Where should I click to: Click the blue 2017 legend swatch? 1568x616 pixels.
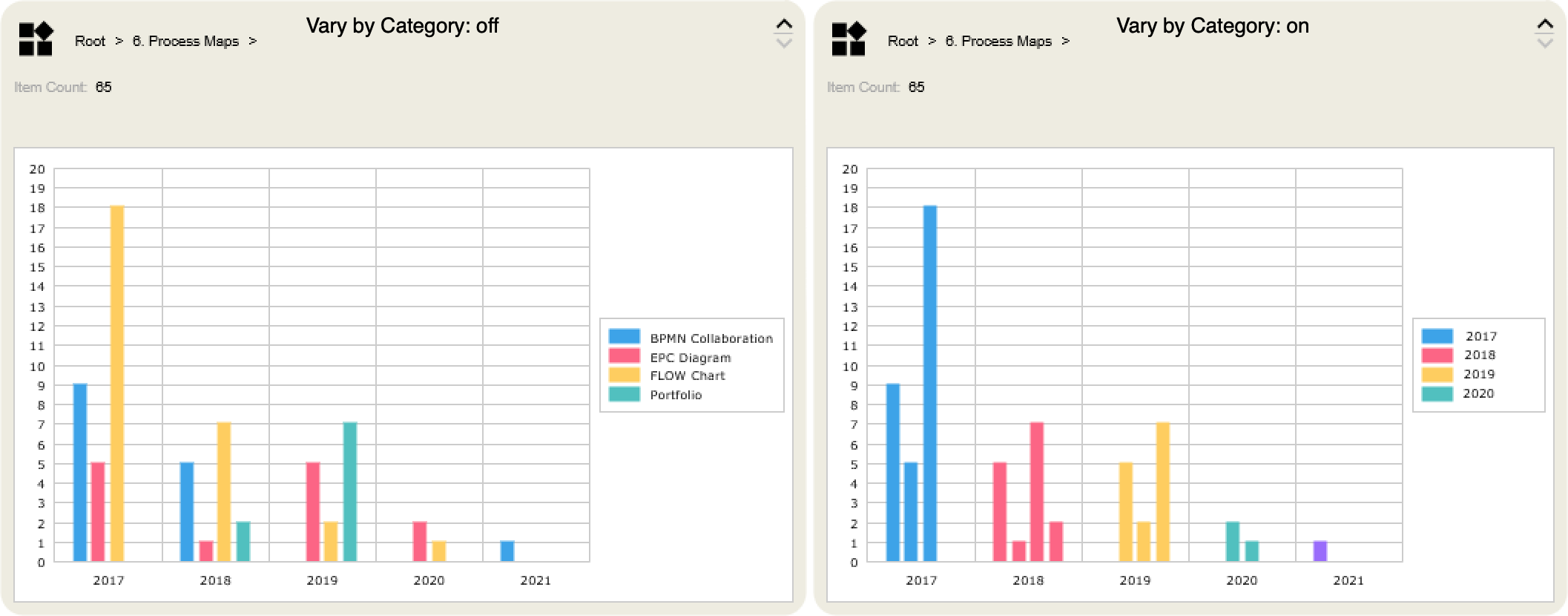tap(1437, 336)
